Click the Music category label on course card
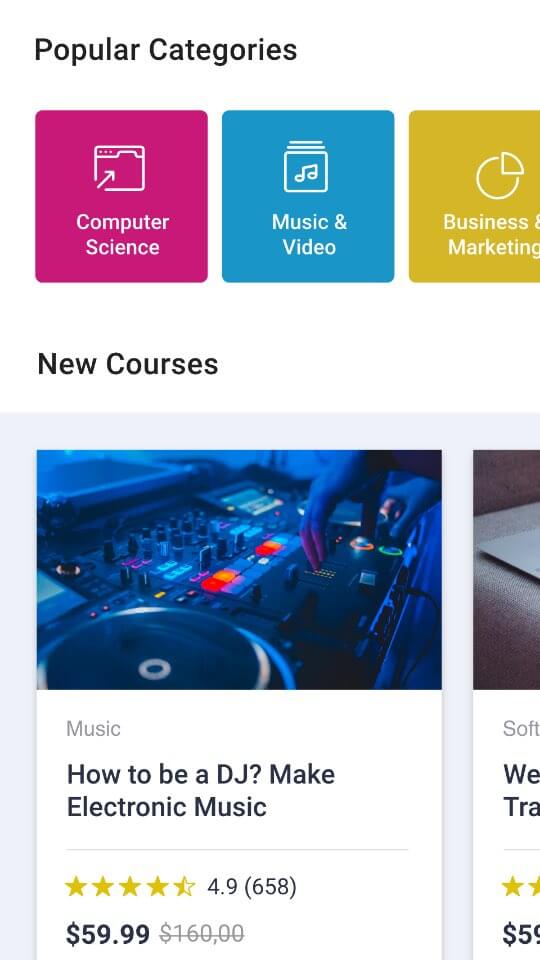Image resolution: width=540 pixels, height=960 pixels. 93,729
